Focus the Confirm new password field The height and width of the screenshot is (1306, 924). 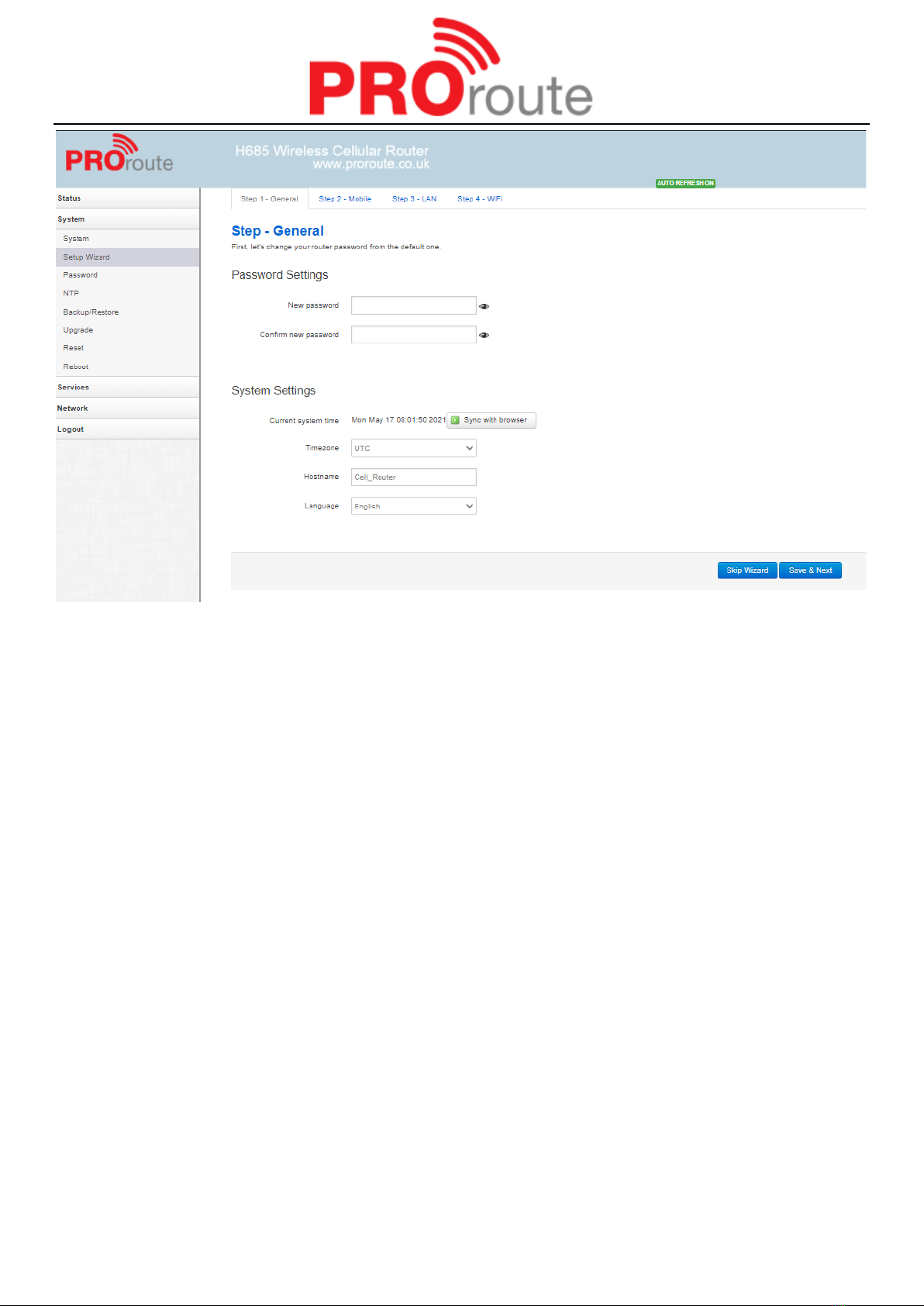(x=414, y=335)
